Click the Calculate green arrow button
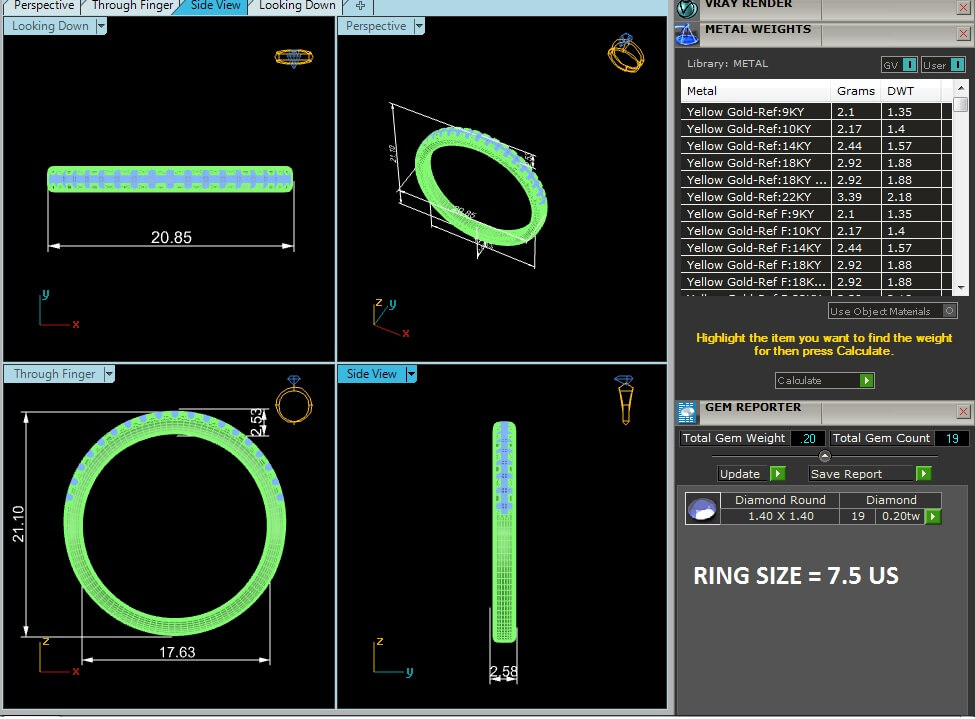The width and height of the screenshot is (975, 719). (x=866, y=380)
